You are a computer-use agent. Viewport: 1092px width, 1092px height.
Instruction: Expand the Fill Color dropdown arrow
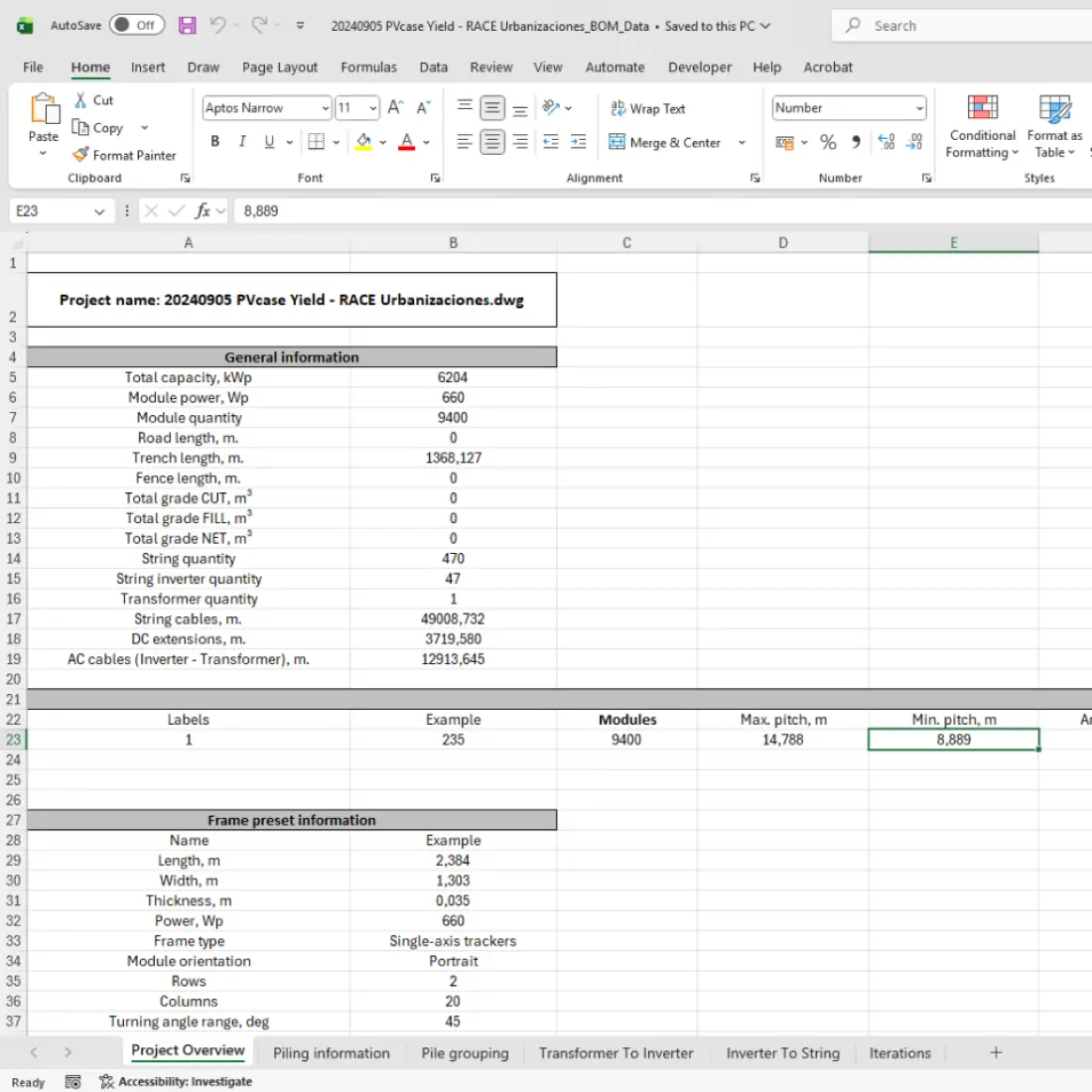[x=382, y=142]
